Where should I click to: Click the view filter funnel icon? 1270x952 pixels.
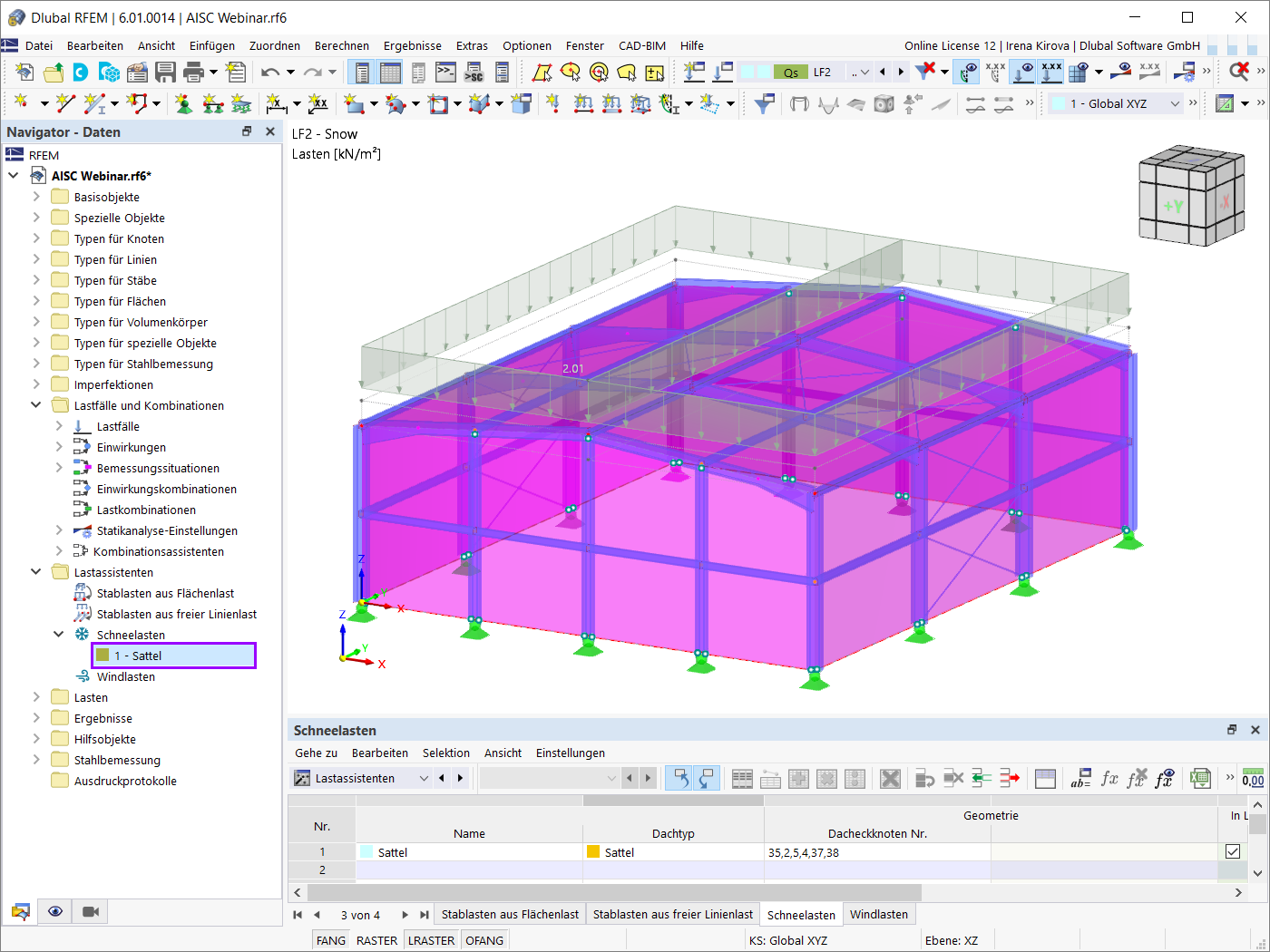(765, 104)
